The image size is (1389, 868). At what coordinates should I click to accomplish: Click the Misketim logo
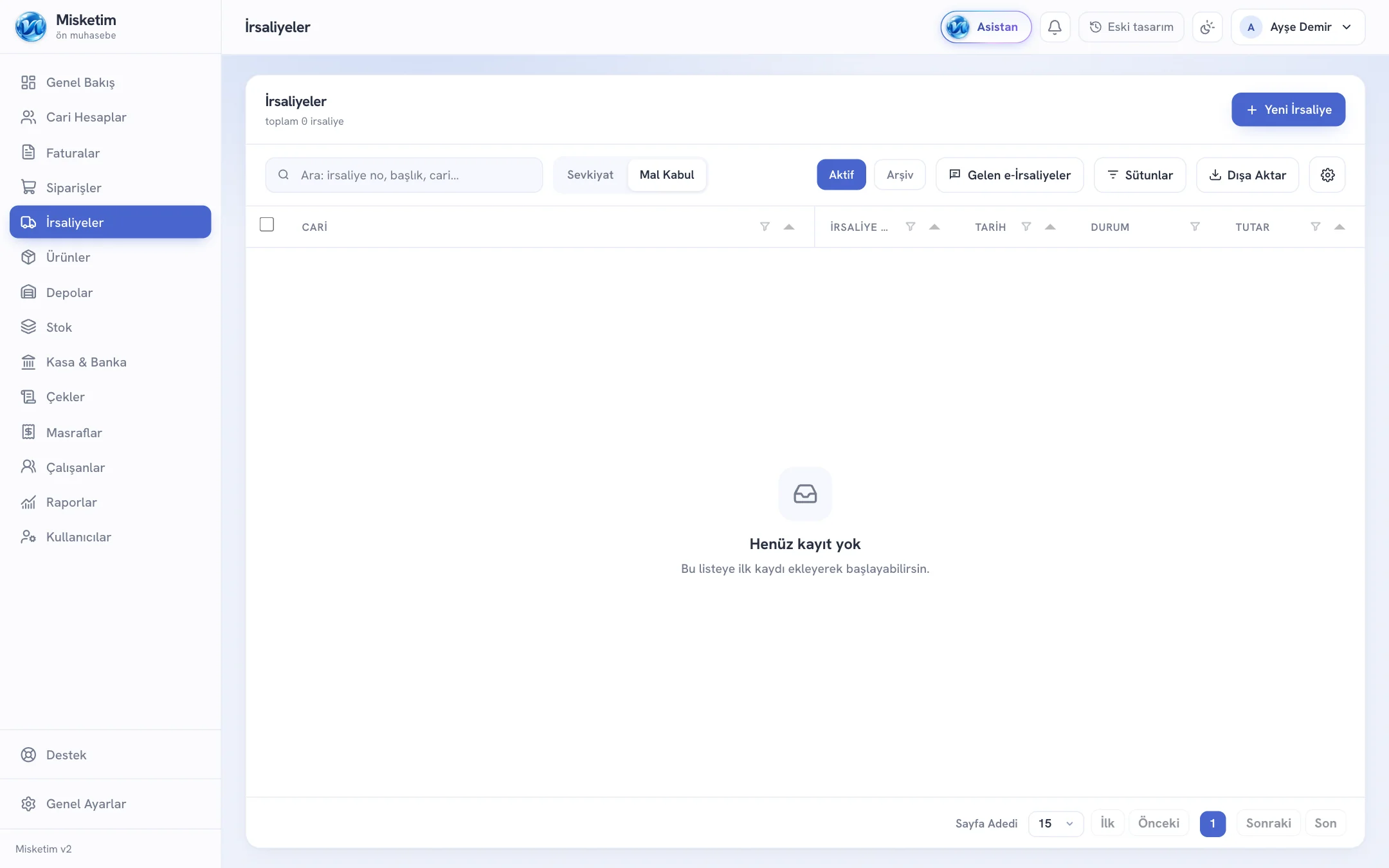point(31,27)
